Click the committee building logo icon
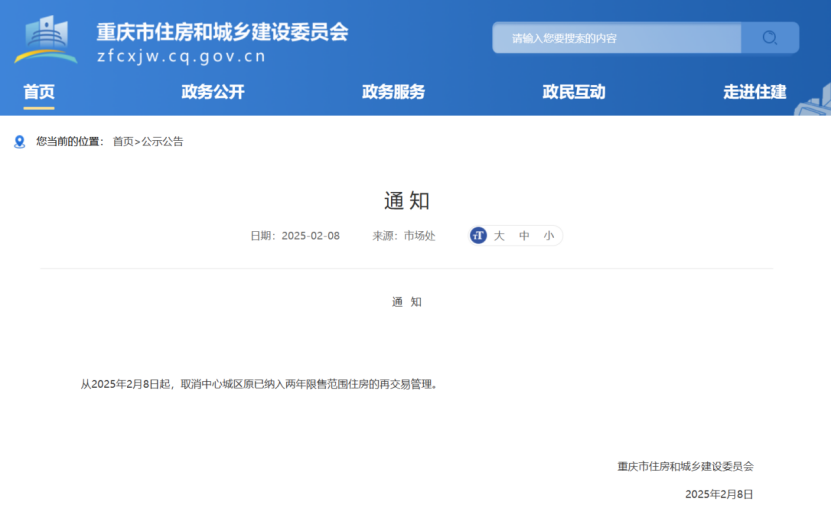 (45, 40)
